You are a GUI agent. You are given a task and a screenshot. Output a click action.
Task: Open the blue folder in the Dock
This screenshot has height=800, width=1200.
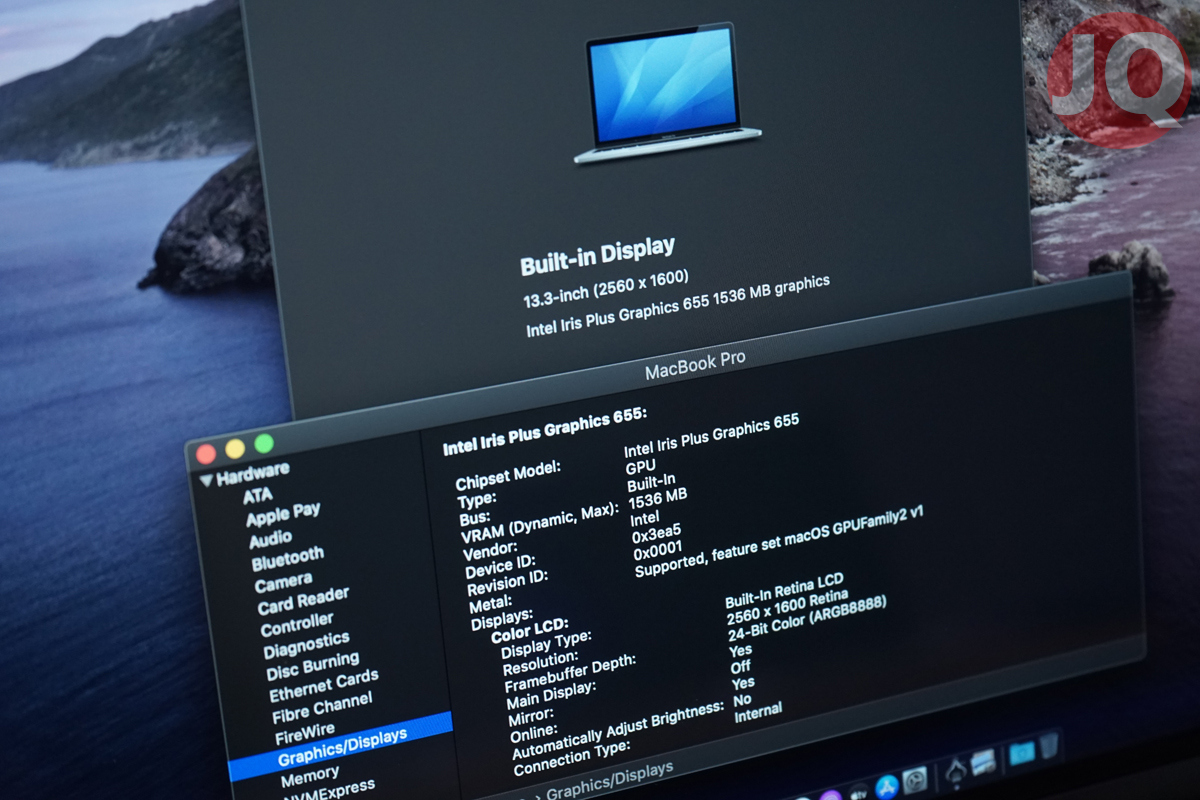1022,752
